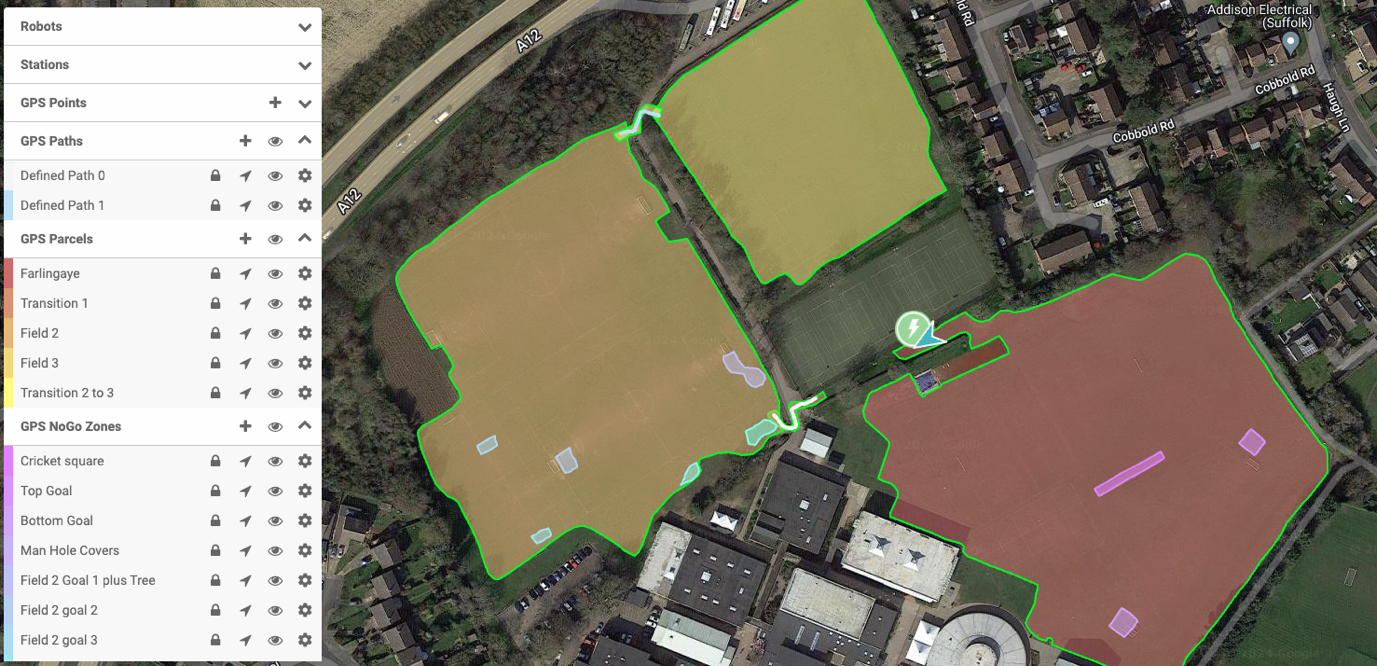
Task: Select the Transition 2 to 3 entry
Action: 67,393
